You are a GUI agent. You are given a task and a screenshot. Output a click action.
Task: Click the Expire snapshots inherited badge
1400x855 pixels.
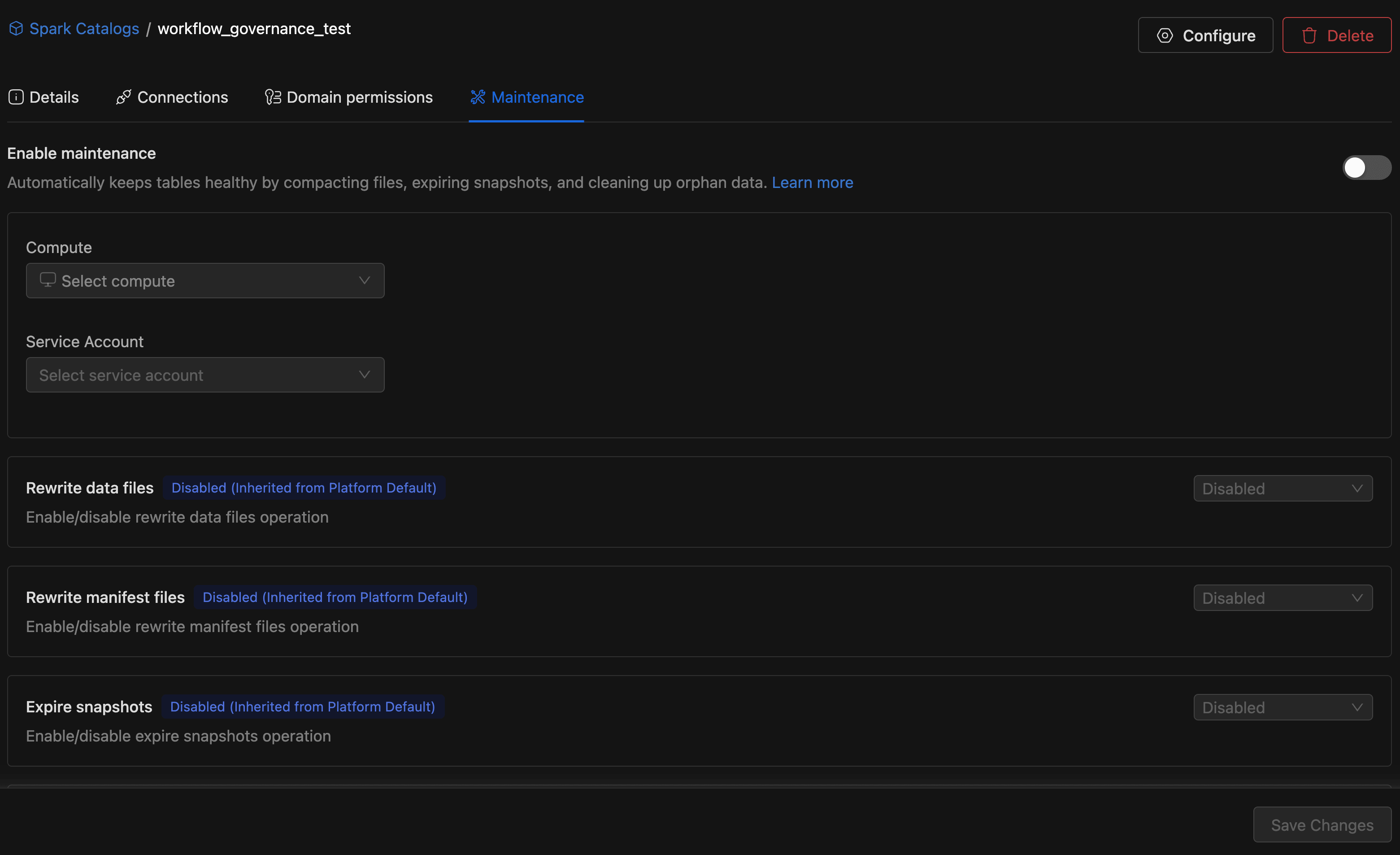[x=303, y=707]
